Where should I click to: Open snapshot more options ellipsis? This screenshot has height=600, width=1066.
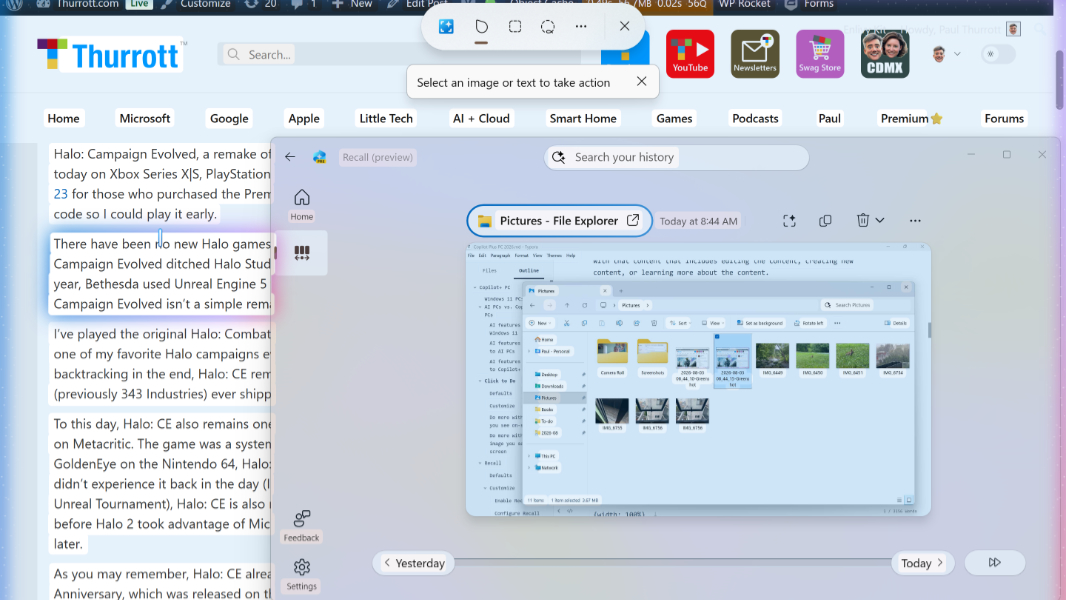(915, 221)
